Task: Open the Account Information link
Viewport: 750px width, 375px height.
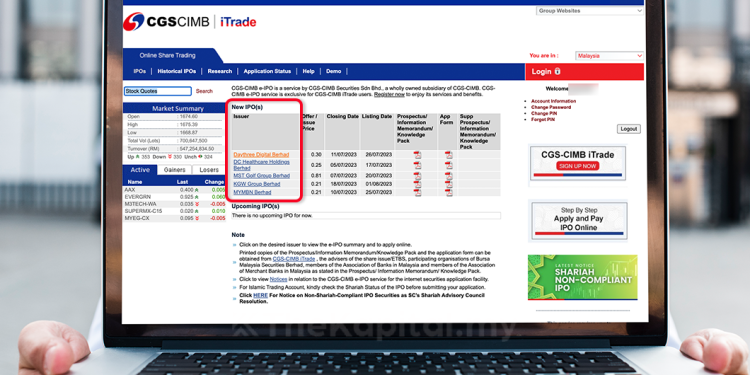Action: click(x=553, y=101)
